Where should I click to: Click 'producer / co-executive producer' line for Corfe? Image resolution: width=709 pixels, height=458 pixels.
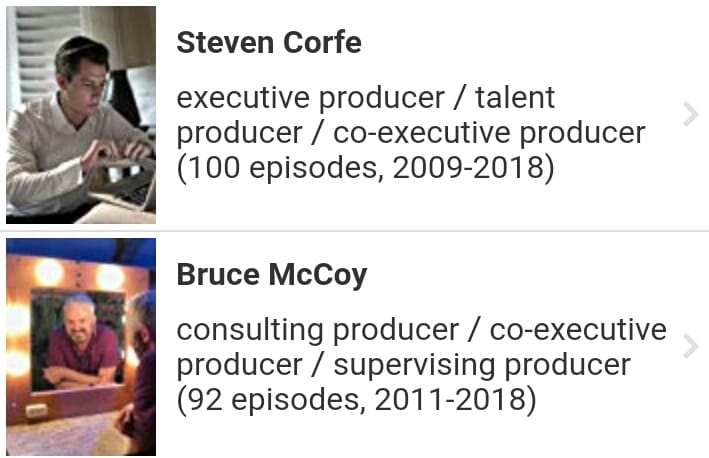(x=411, y=133)
